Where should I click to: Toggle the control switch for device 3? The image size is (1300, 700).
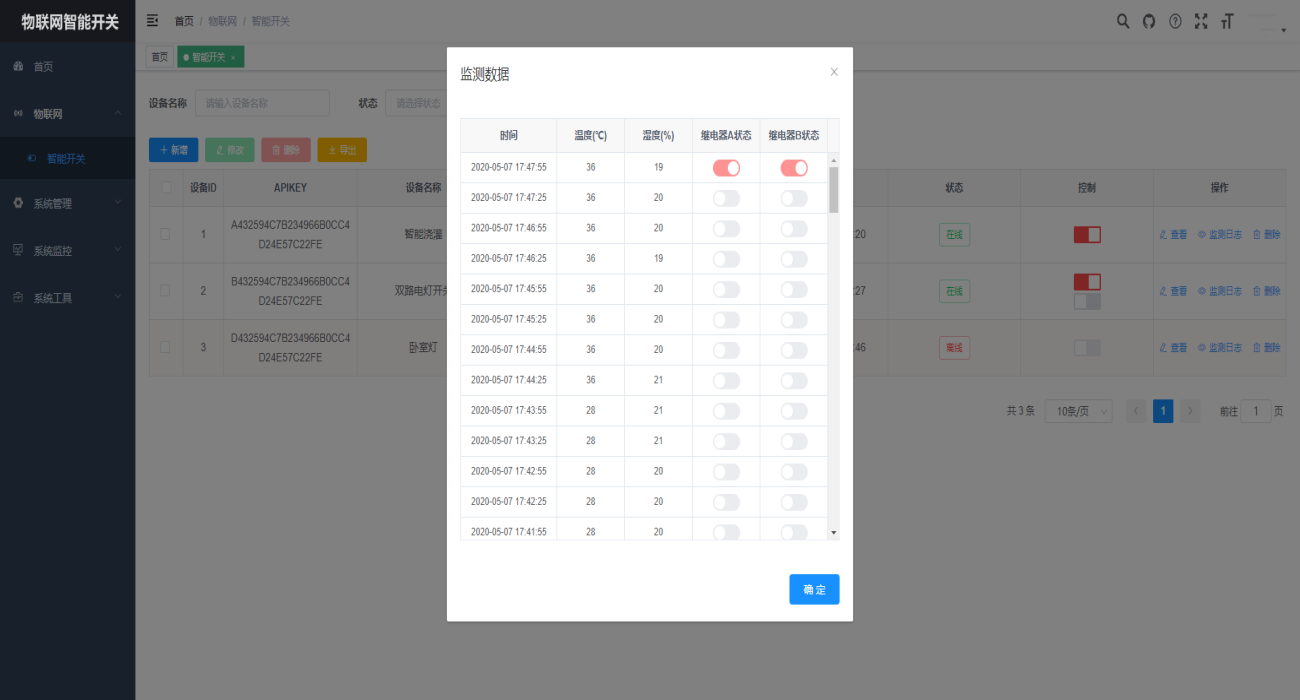pyautogui.click(x=1087, y=348)
